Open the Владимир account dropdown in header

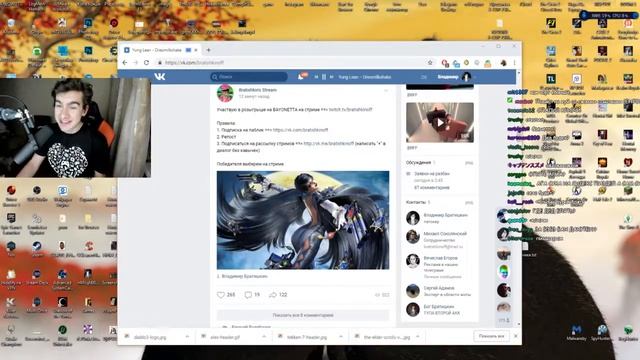coord(457,77)
